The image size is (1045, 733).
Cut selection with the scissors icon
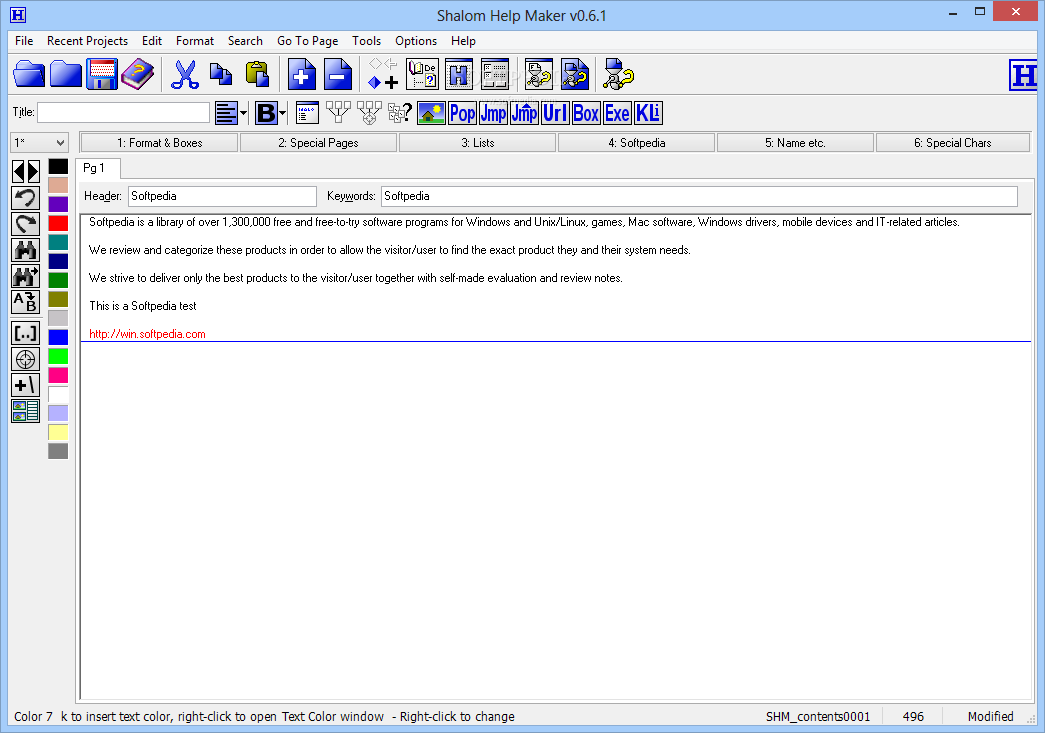tap(185, 74)
